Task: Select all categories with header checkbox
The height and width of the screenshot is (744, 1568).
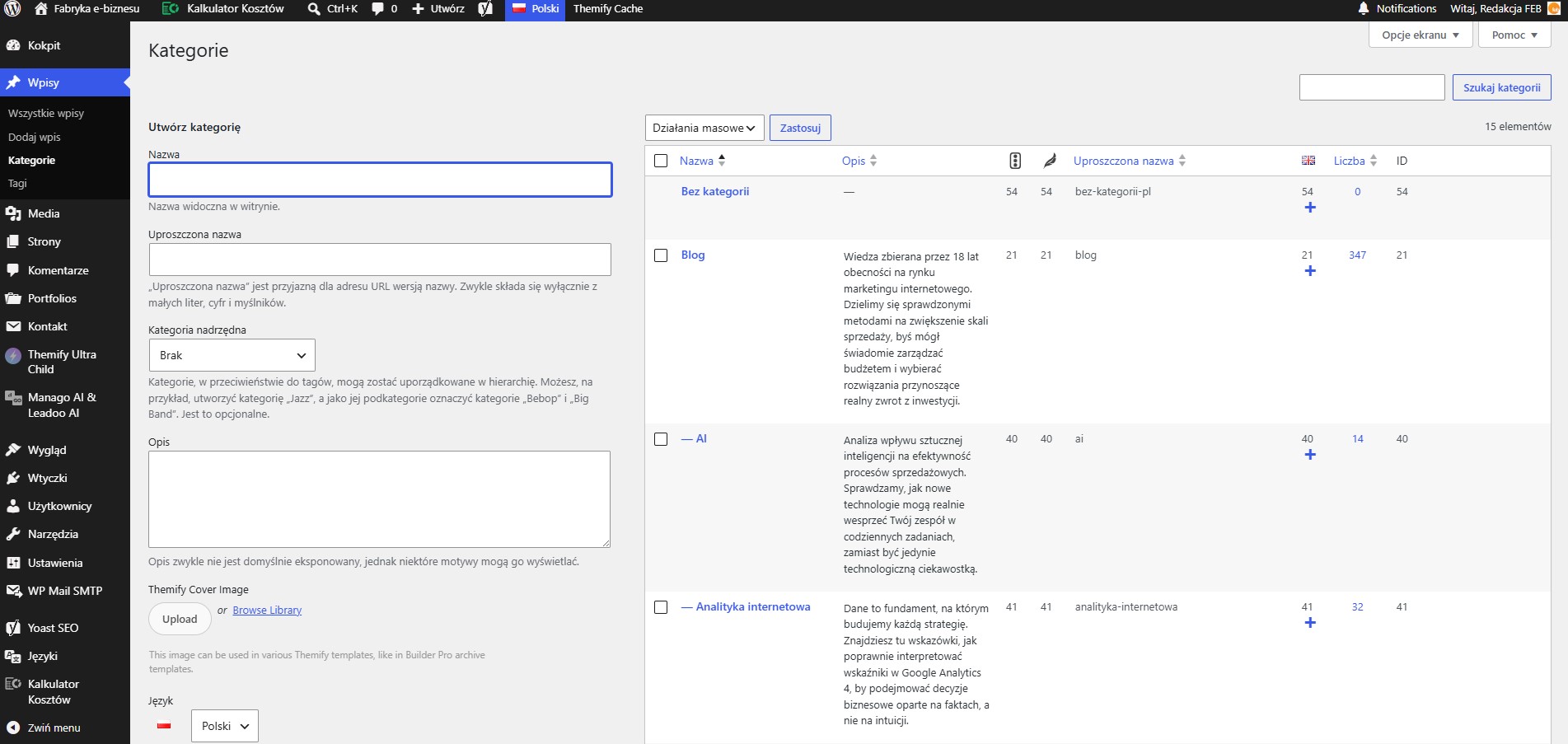Action: (x=661, y=161)
